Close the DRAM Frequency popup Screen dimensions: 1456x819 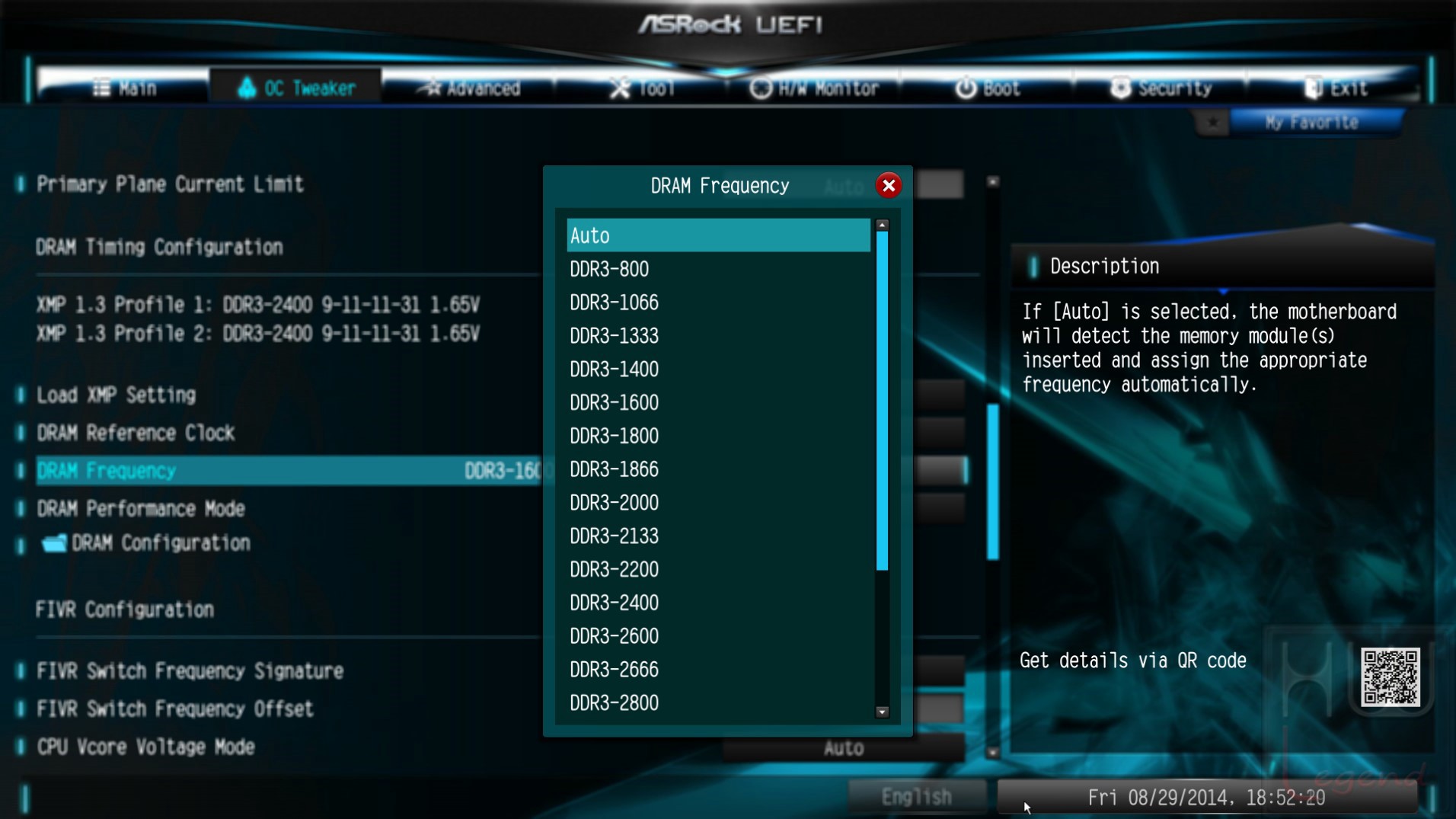point(888,185)
